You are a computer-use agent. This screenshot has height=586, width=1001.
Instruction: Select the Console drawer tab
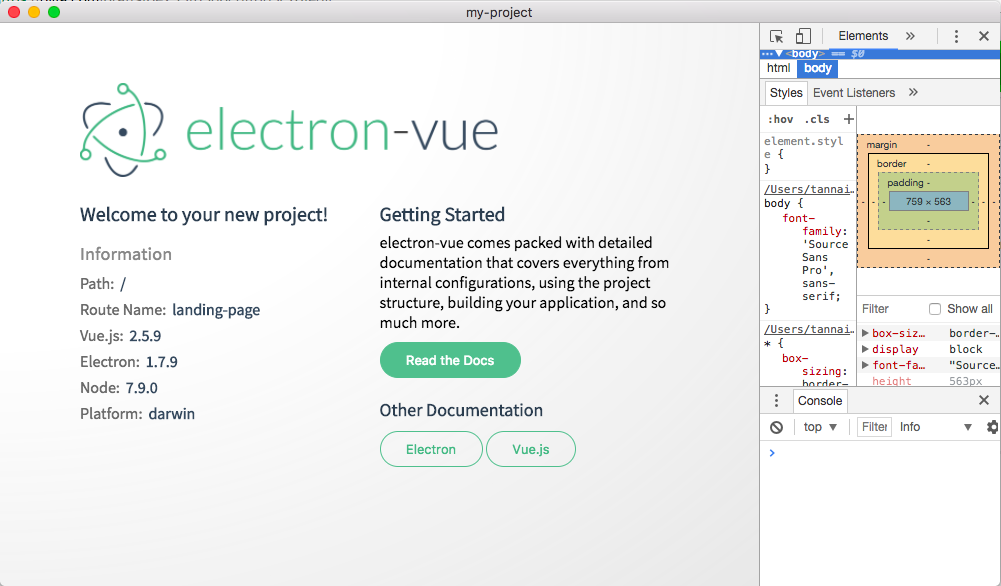point(820,401)
